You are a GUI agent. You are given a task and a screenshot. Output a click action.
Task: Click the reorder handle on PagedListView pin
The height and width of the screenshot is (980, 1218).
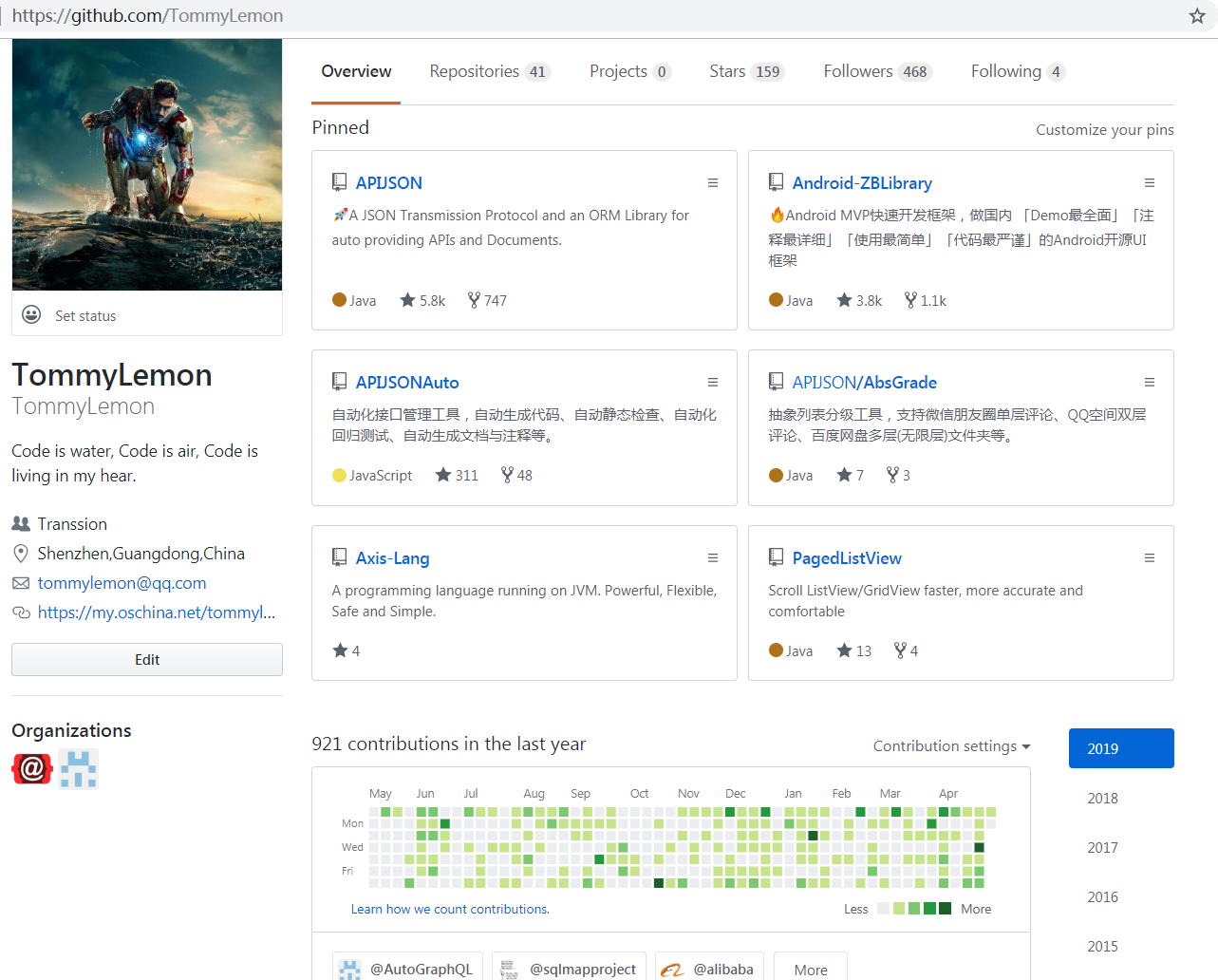coord(1149,558)
